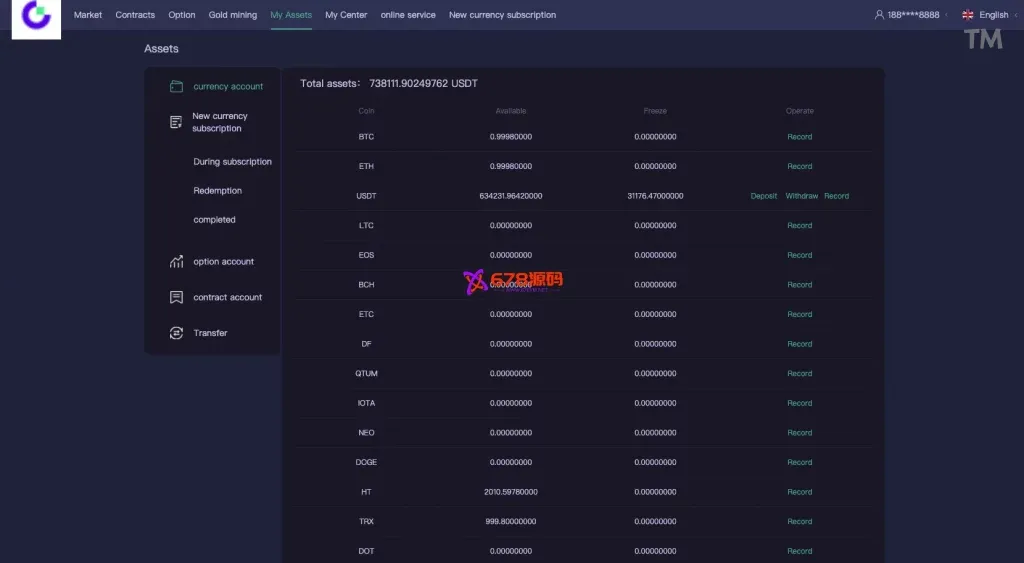This screenshot has width=1024, height=563.
Task: View the Record for HT coin
Action: click(x=799, y=492)
